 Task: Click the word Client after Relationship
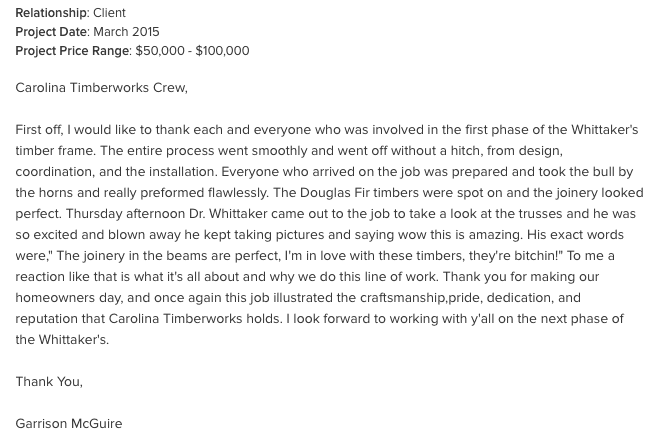(110, 13)
